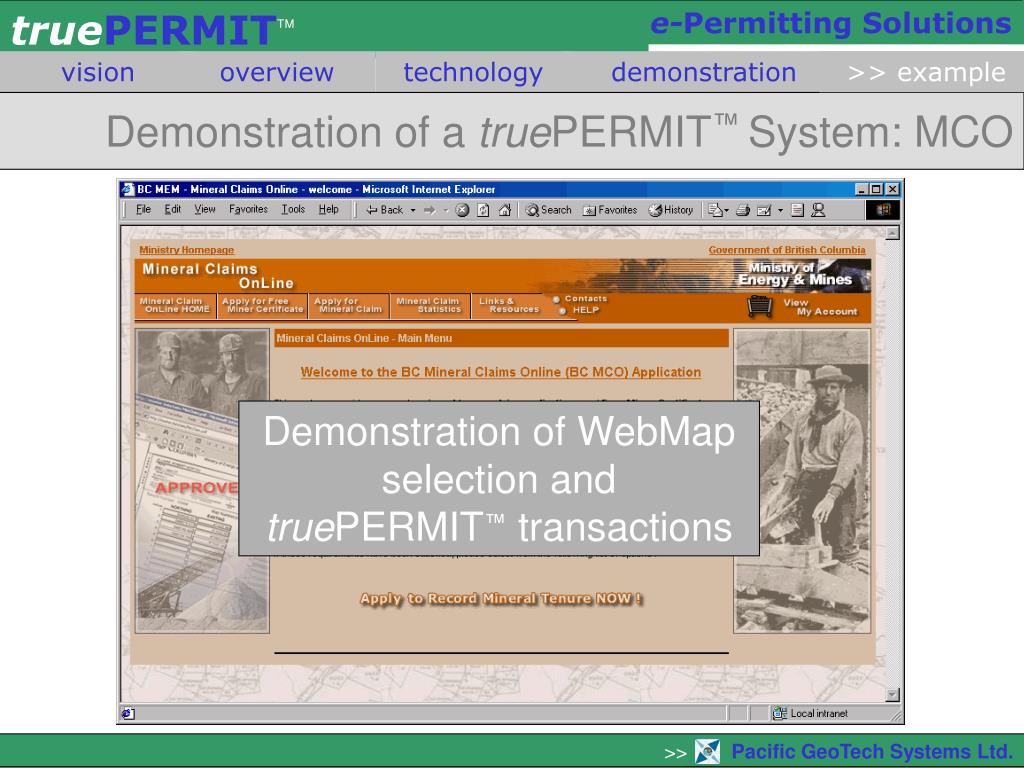Click the Contacts link

(x=586, y=298)
